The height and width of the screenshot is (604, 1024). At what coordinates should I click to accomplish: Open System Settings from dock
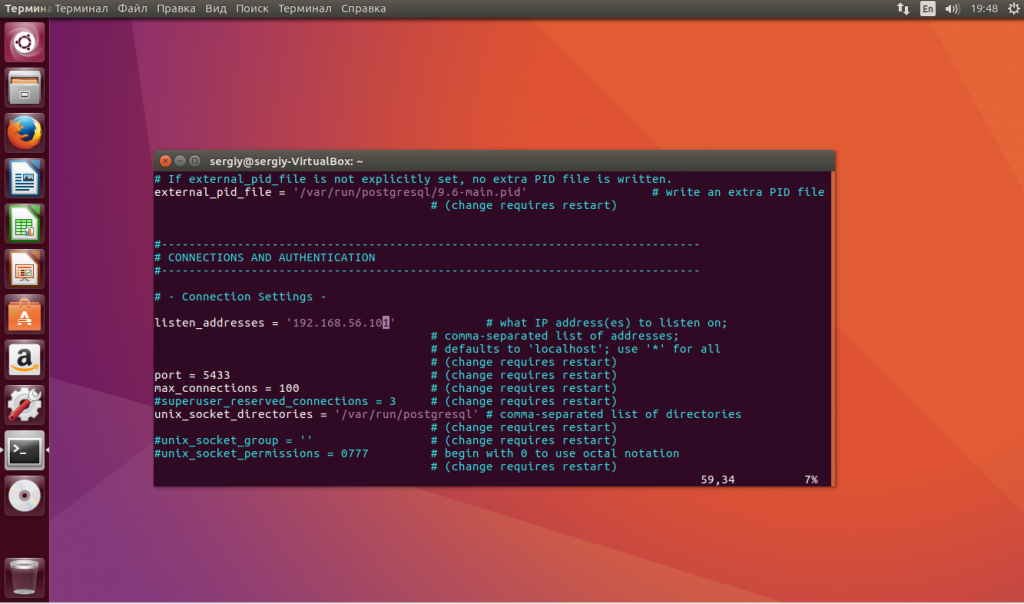tap(24, 404)
